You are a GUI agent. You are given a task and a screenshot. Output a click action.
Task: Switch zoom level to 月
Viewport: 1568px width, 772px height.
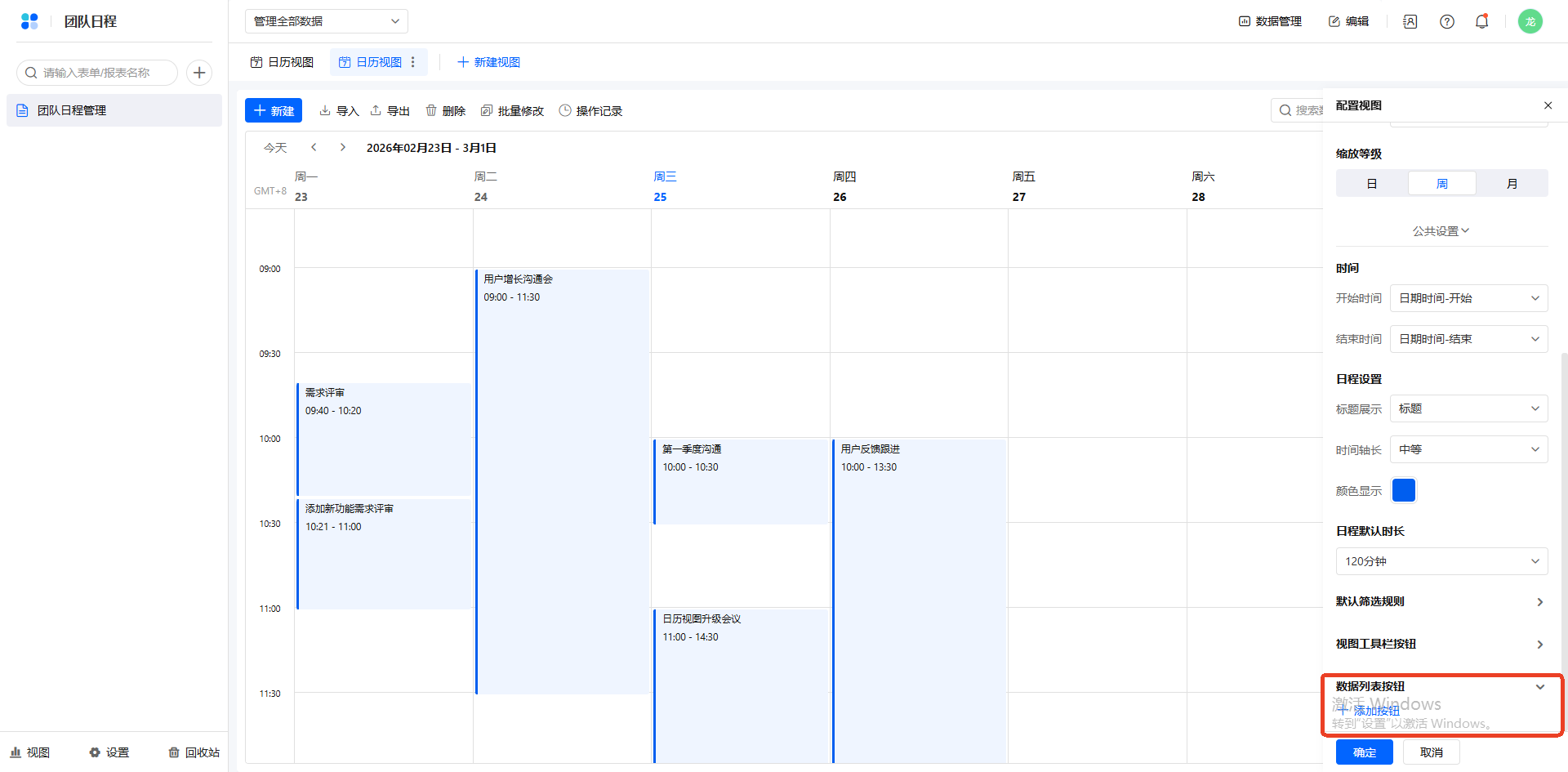[x=1512, y=184]
